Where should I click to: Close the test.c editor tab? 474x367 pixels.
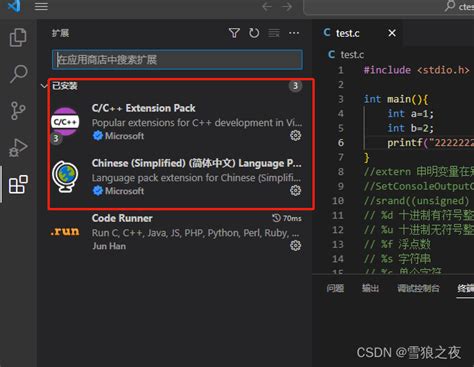392,33
